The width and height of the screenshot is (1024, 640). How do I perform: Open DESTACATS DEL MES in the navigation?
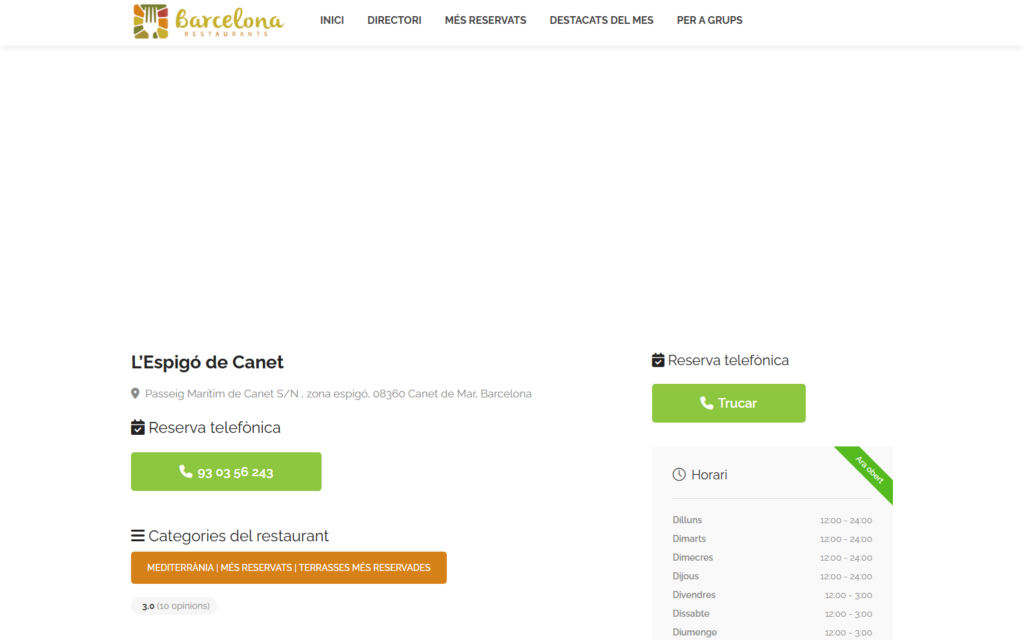[601, 20]
